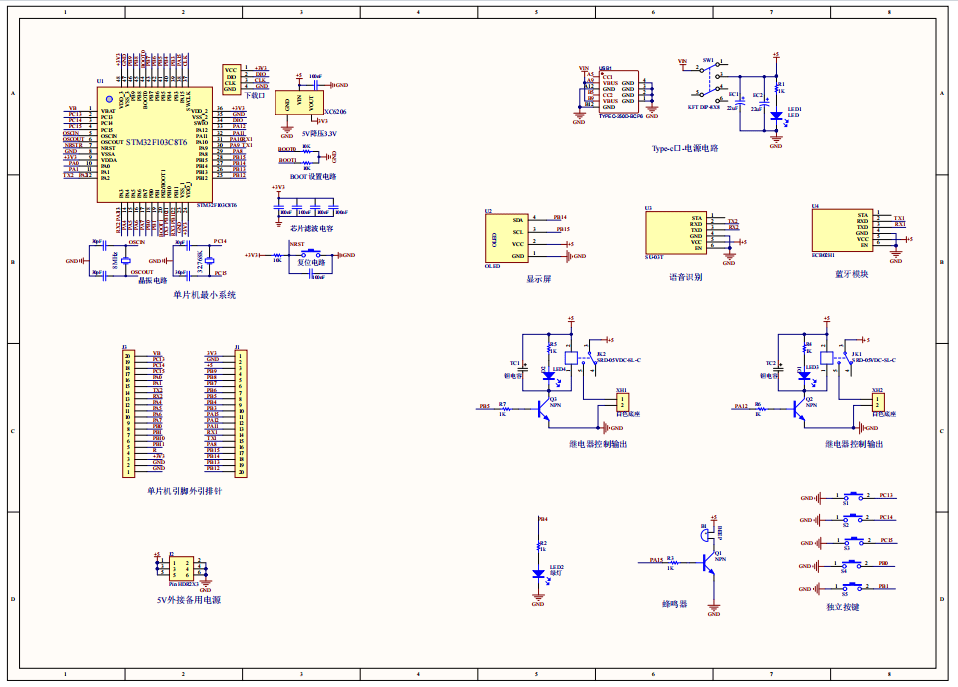Select the 独立按键 caption label
This screenshot has width=958, height=687.
pyautogui.click(x=843, y=607)
